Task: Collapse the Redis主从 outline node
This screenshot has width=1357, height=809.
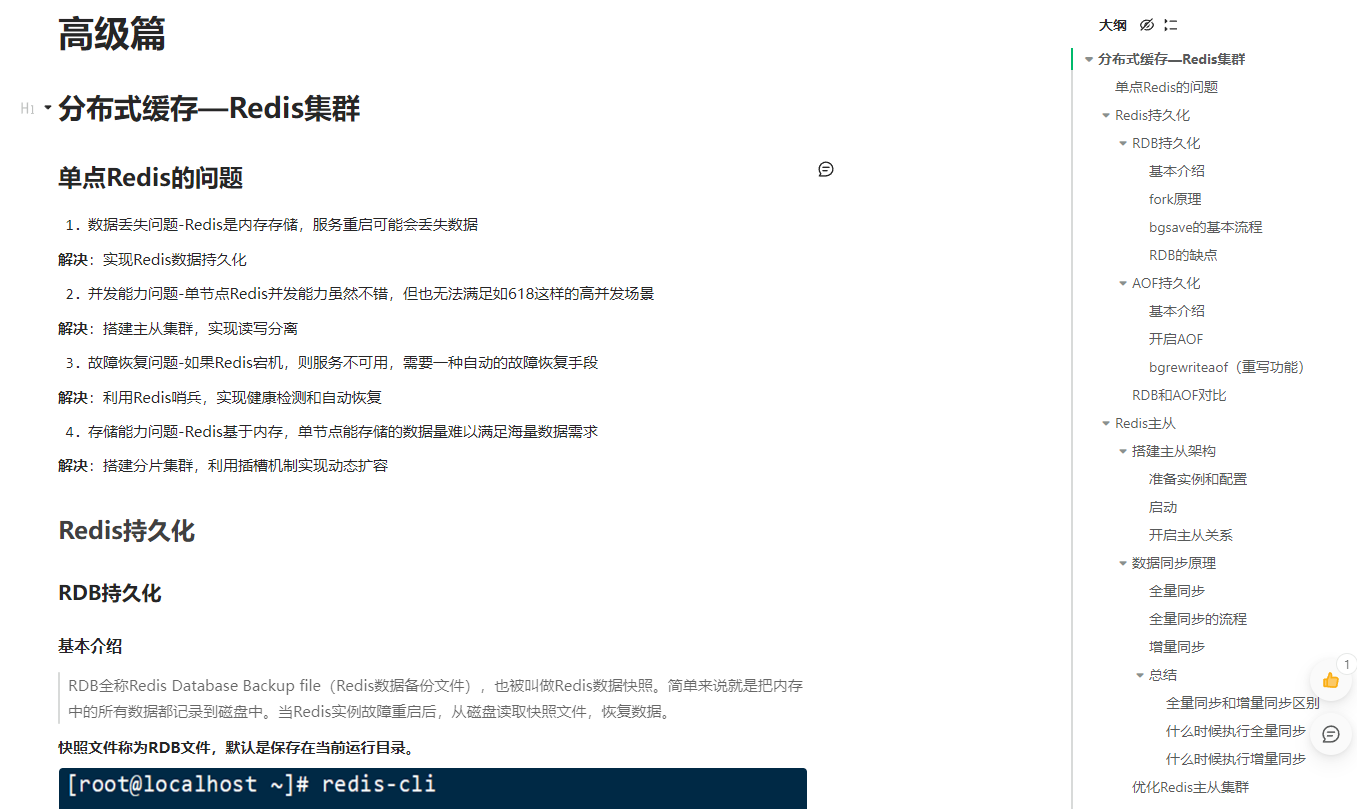Action: 1106,423
